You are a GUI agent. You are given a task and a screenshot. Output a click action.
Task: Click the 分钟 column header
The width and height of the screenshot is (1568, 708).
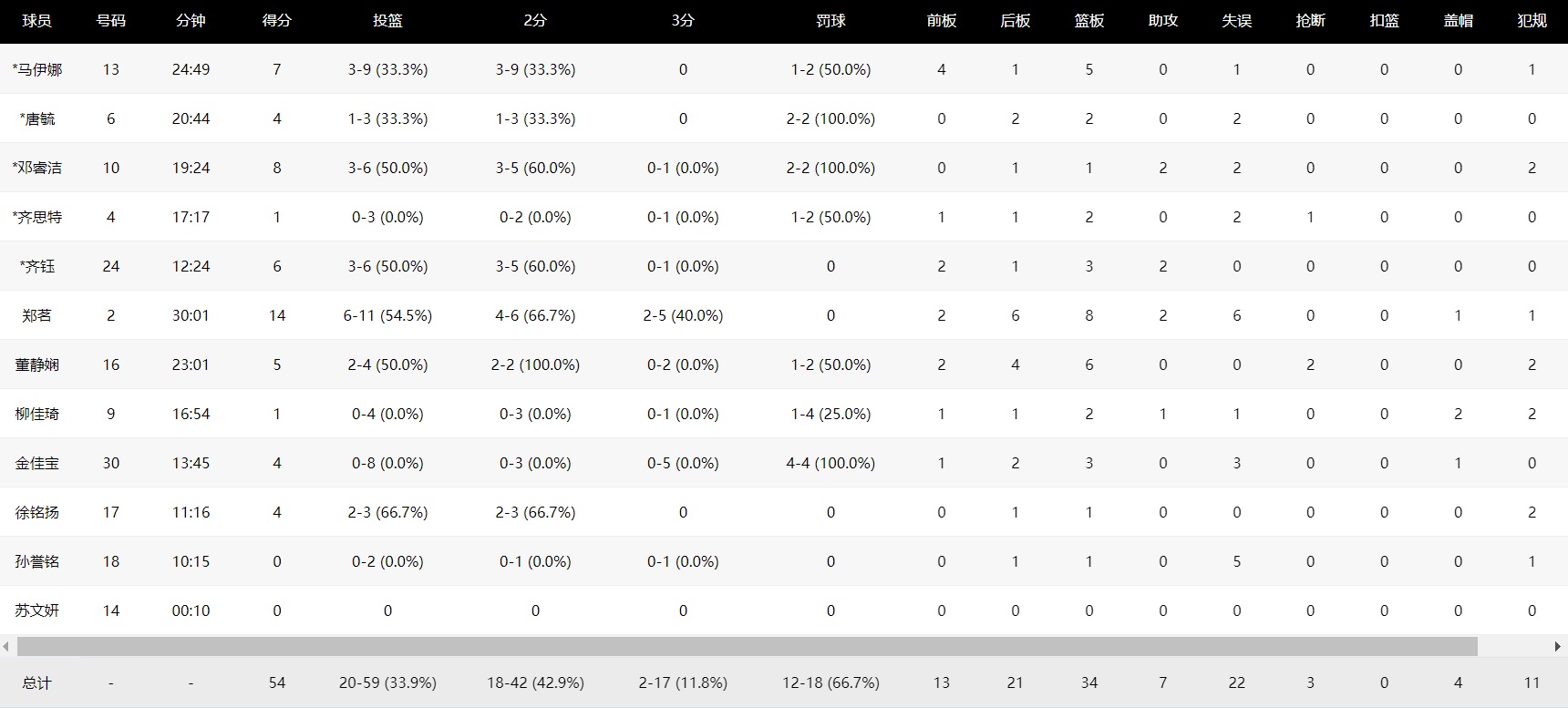[x=191, y=21]
